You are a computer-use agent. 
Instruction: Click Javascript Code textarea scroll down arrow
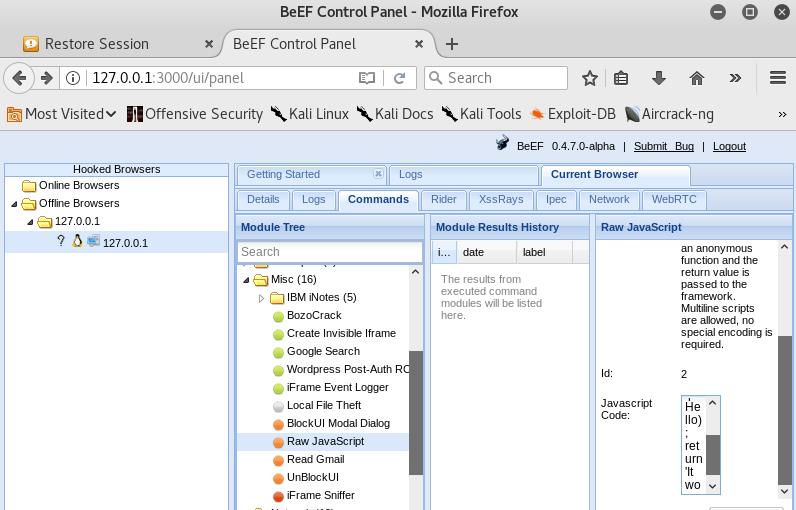click(x=713, y=486)
